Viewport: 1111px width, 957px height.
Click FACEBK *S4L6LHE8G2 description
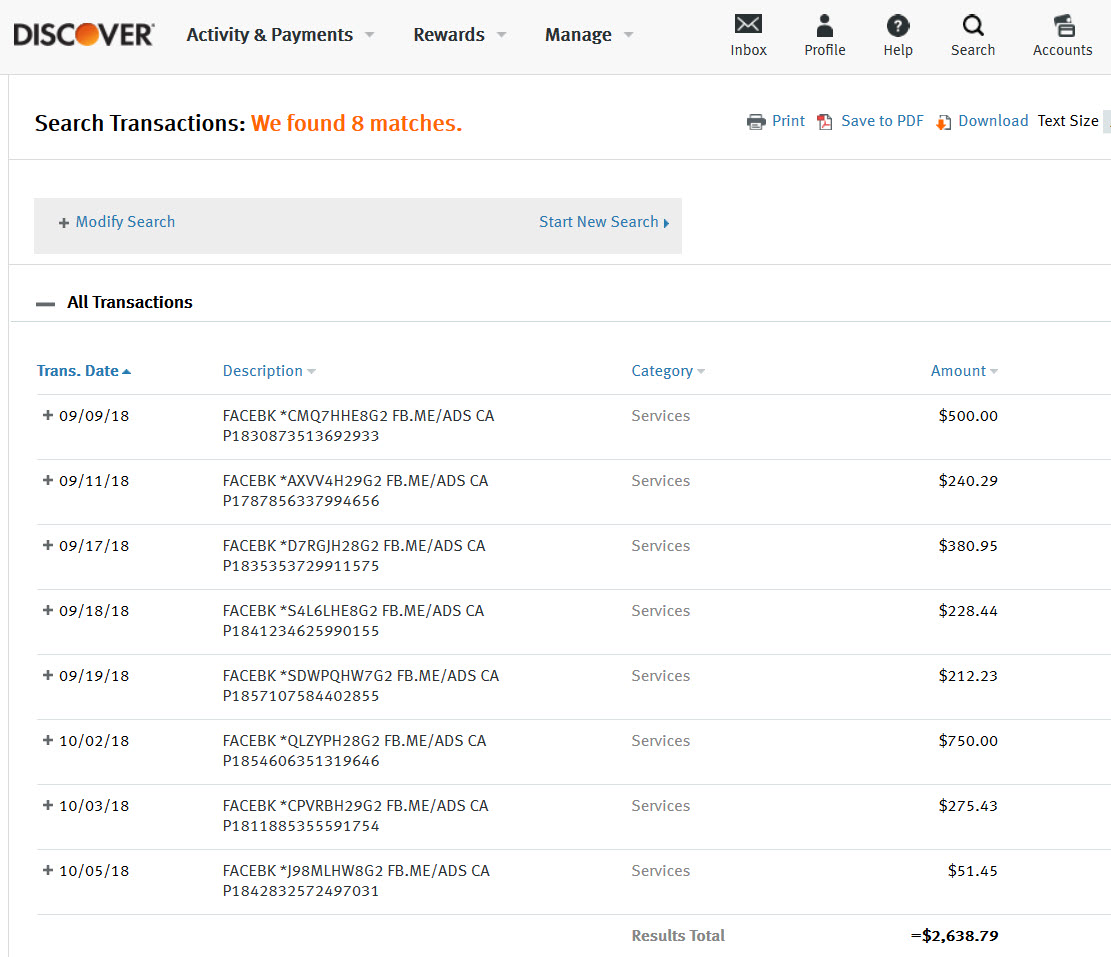pyautogui.click(x=353, y=621)
